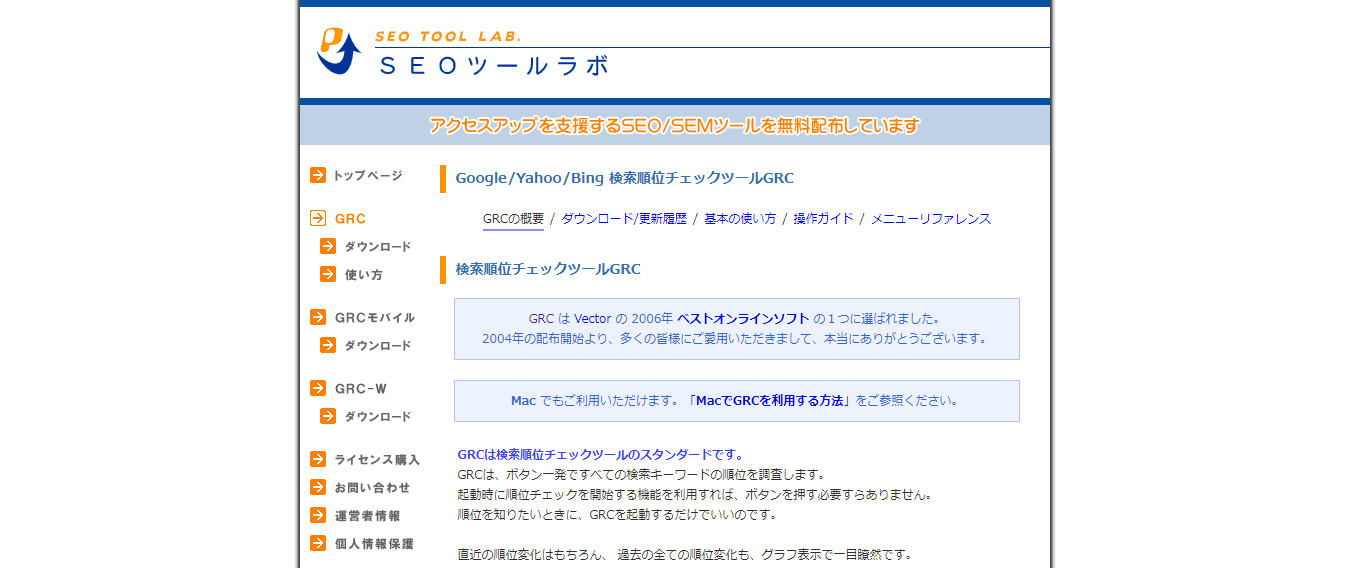Click the orange SEO/SEMツール banner text
The height and width of the screenshot is (568, 1349).
tap(675, 126)
